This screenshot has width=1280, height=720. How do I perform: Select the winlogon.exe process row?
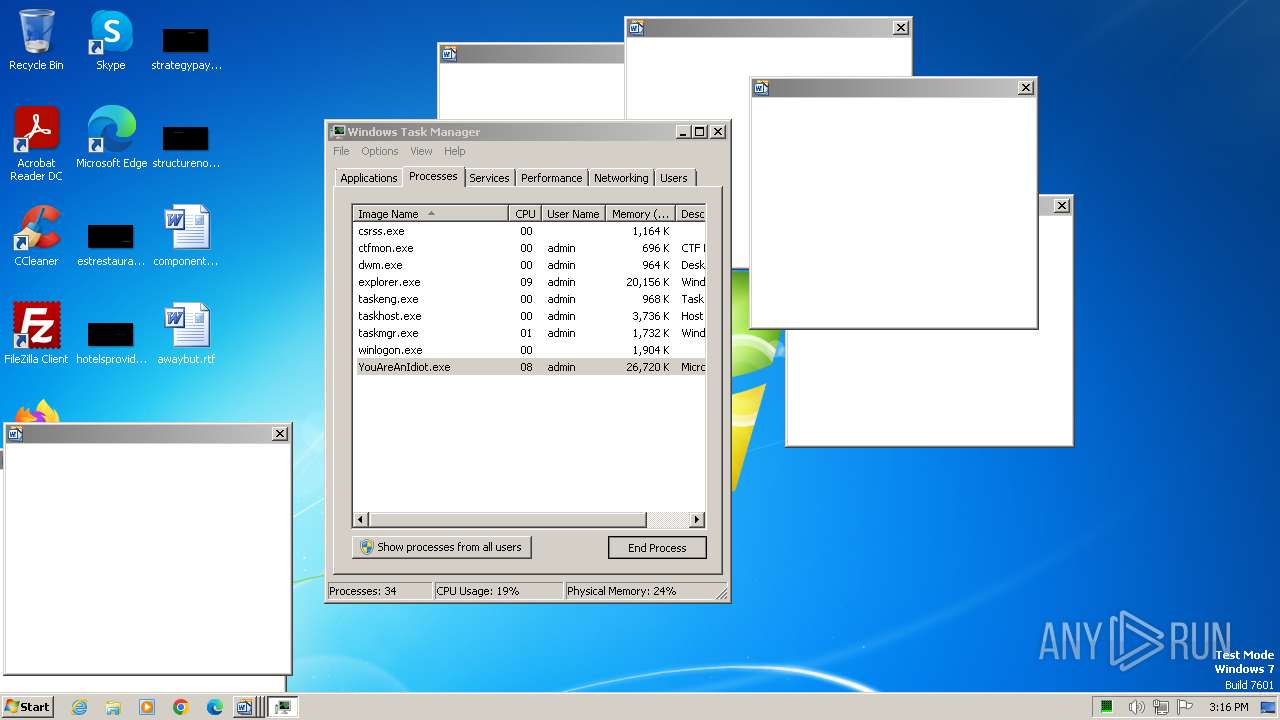click(x=529, y=350)
